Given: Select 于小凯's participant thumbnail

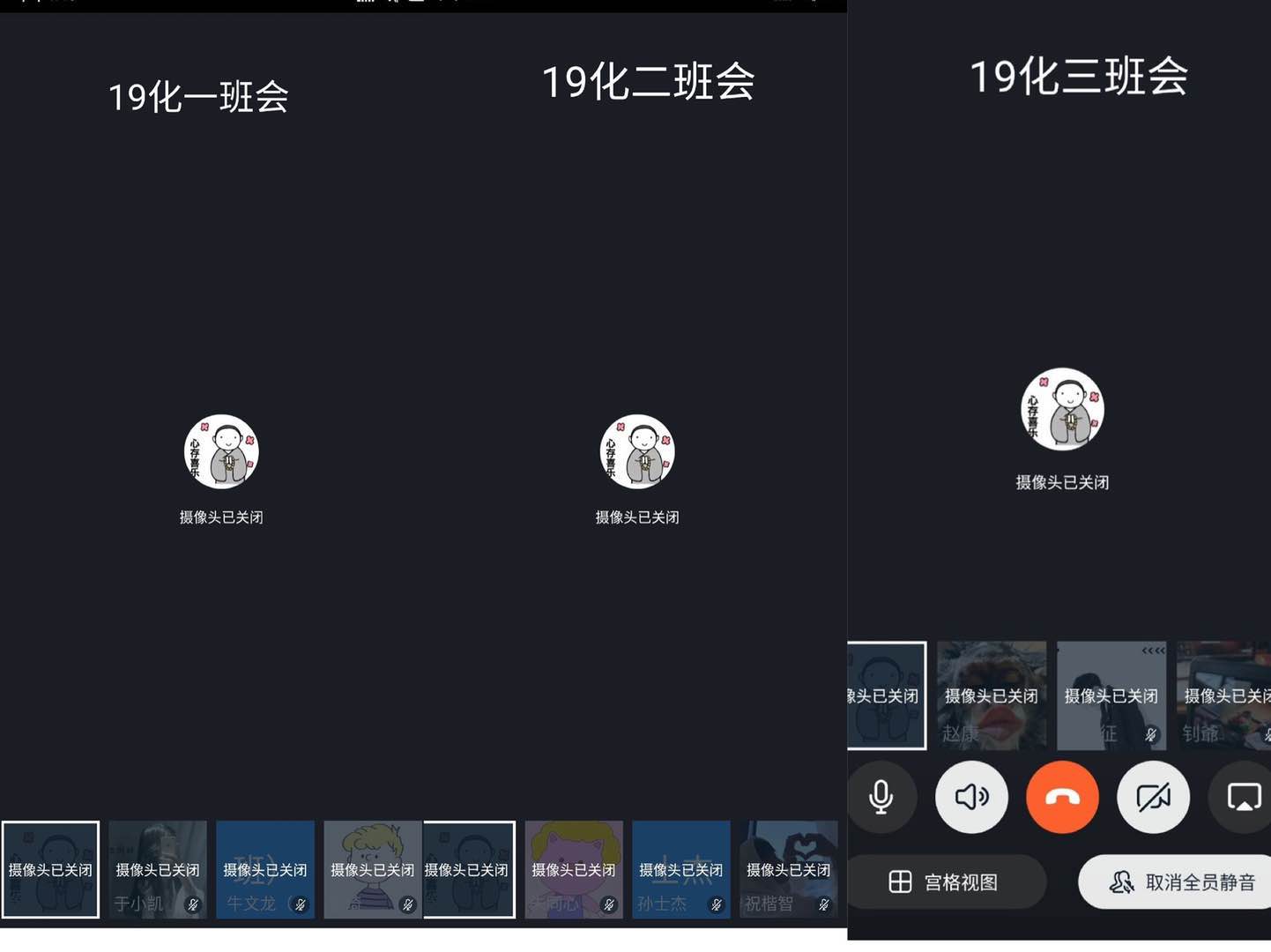Looking at the screenshot, I should [x=158, y=869].
